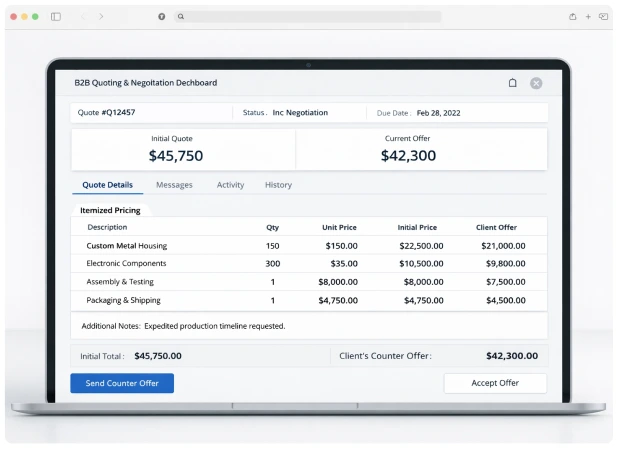This screenshot has width=618, height=449.
Task: Open the Activity tab
Action: coord(231,185)
